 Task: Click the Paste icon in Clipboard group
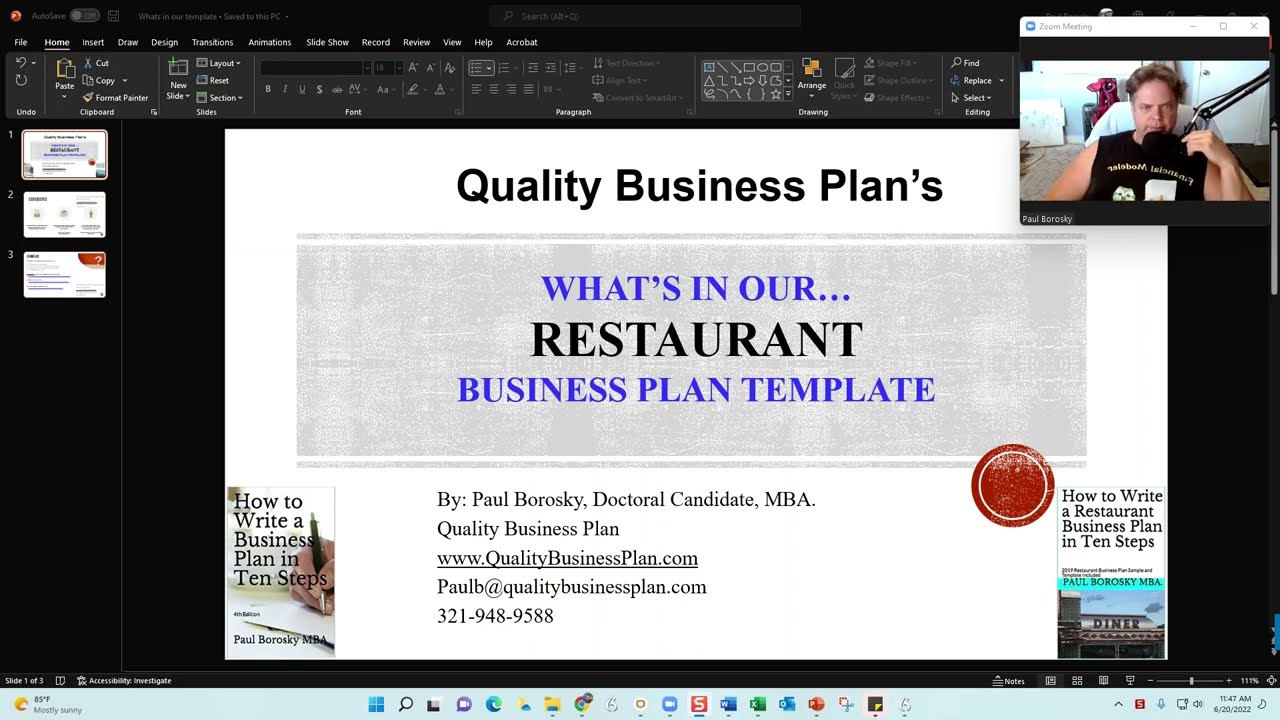point(64,69)
